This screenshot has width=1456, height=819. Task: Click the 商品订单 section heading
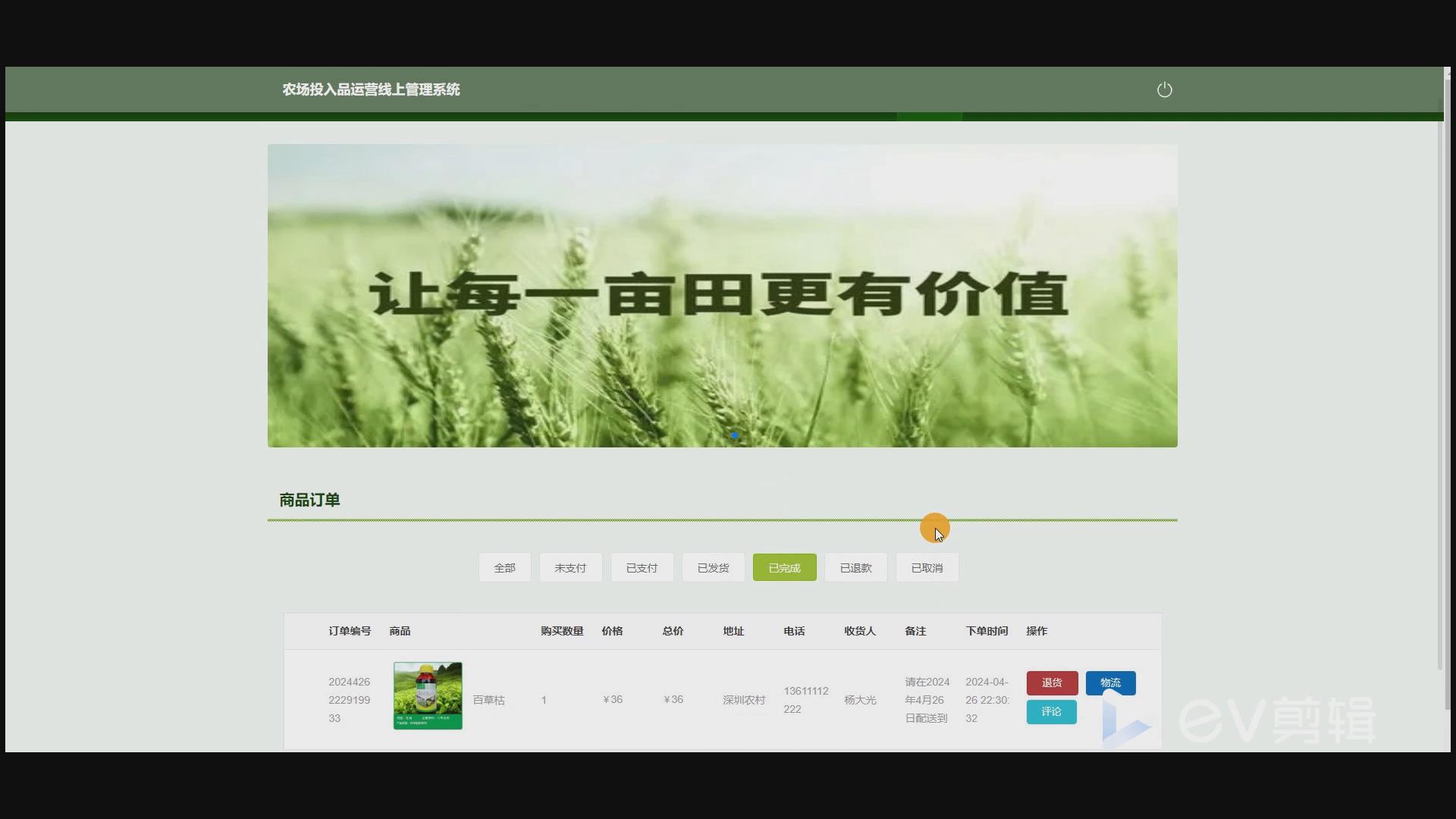click(x=308, y=500)
